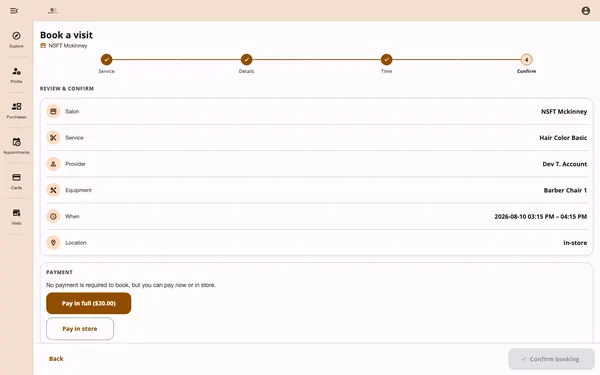Click the 'Provider' row label
The height and width of the screenshot is (375, 600).
pyautogui.click(x=75, y=164)
